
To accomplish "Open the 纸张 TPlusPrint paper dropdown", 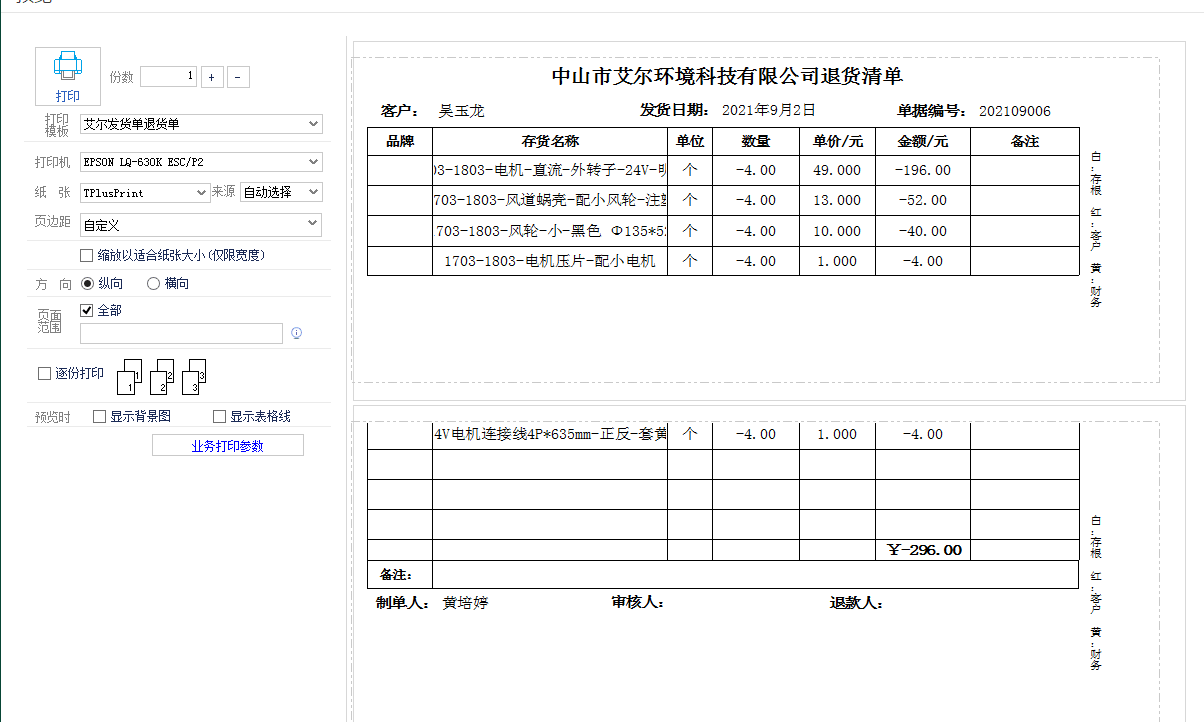I will [x=145, y=192].
